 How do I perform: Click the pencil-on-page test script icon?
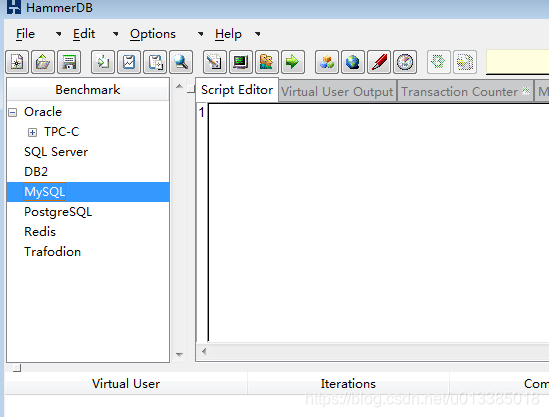click(215, 62)
